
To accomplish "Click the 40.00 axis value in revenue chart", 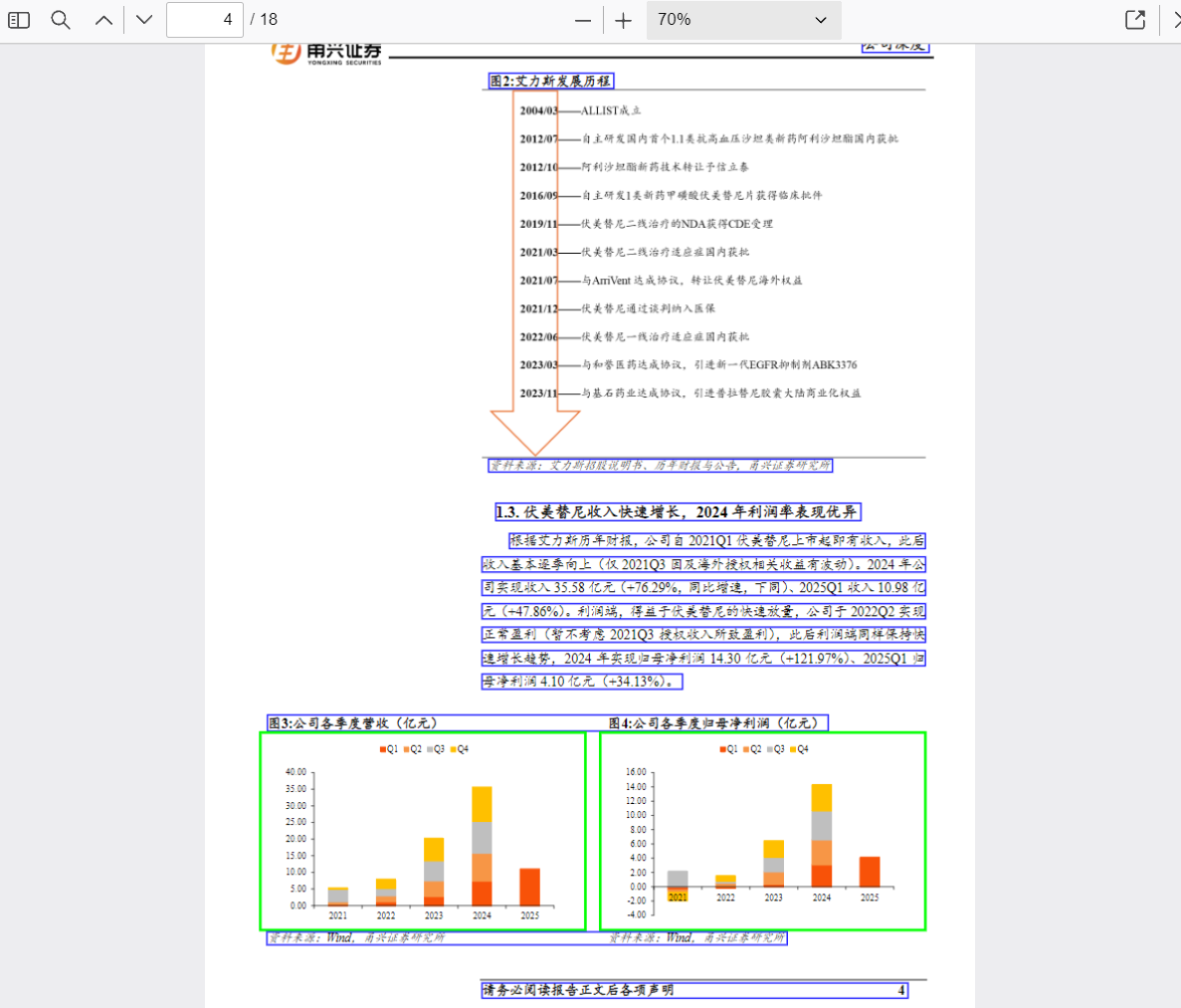I will click(x=296, y=772).
